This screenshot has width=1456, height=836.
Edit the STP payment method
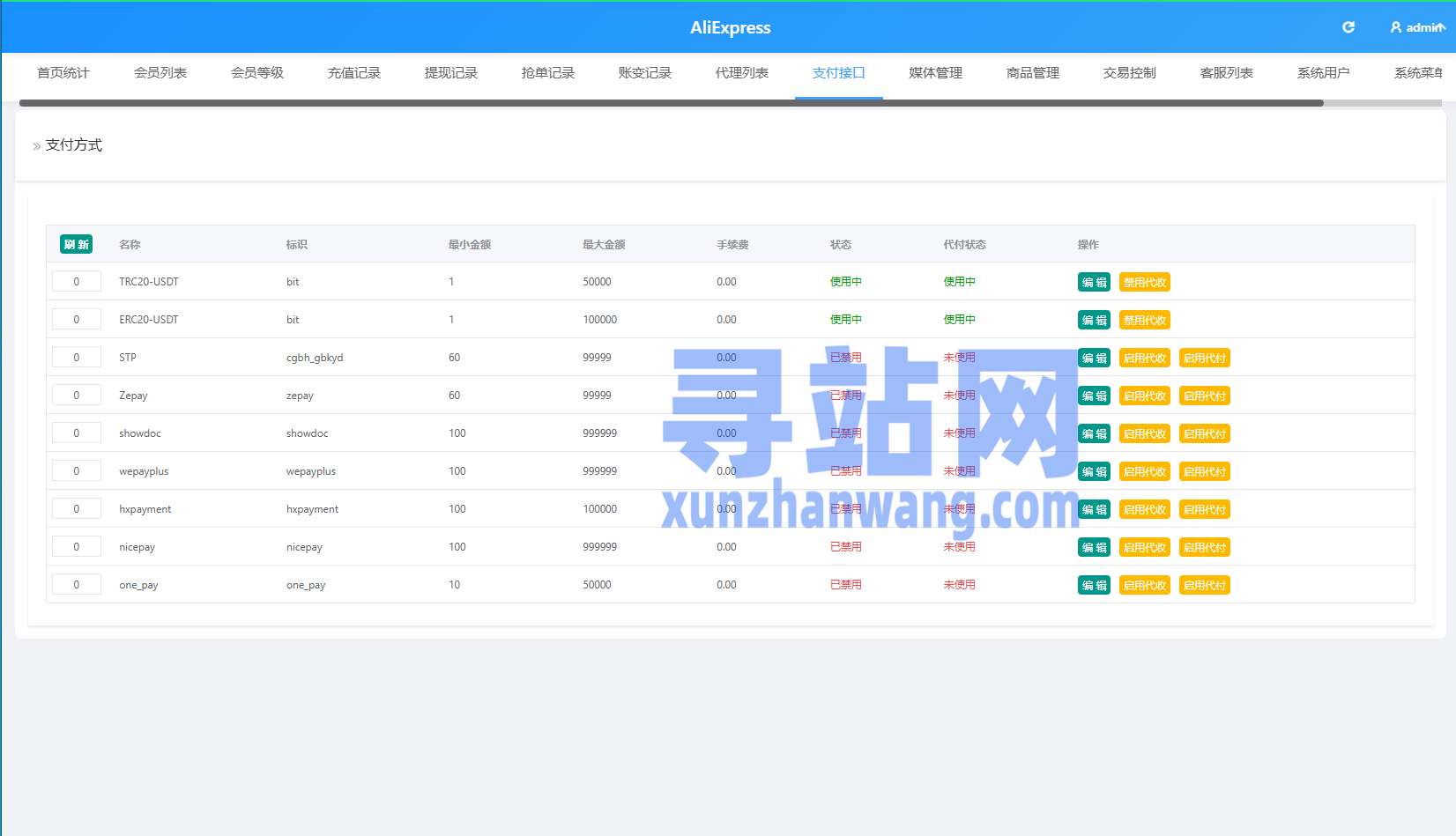[1094, 358]
